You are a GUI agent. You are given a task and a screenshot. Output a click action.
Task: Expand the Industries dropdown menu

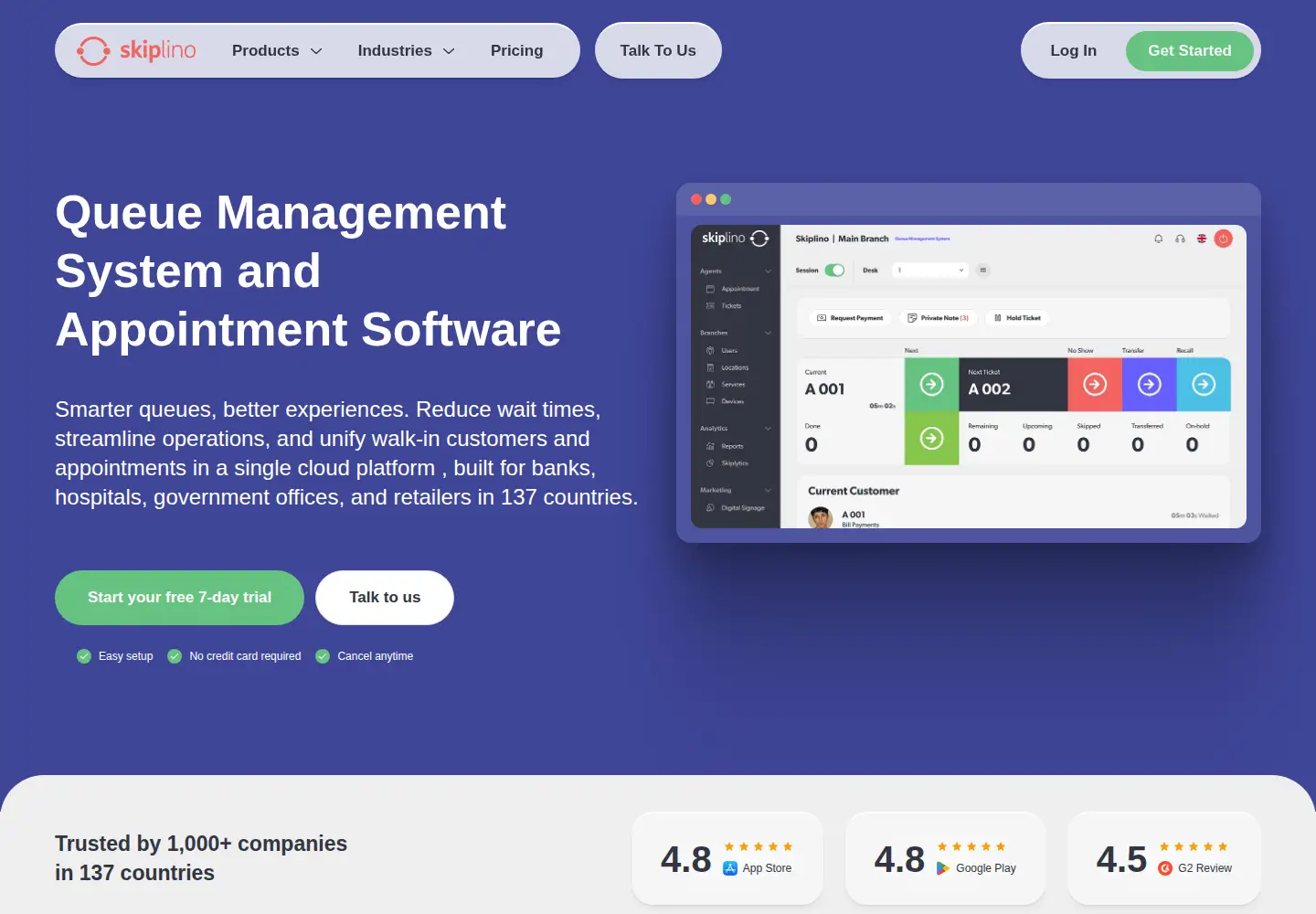[x=407, y=51]
